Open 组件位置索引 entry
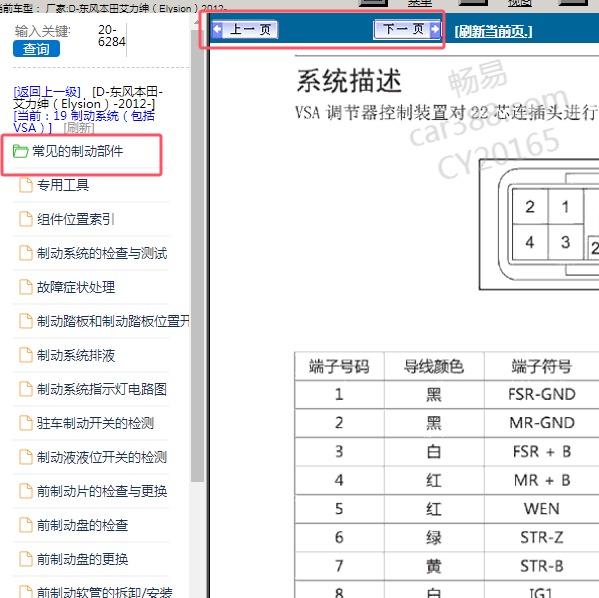The image size is (599, 598). pos(76,219)
